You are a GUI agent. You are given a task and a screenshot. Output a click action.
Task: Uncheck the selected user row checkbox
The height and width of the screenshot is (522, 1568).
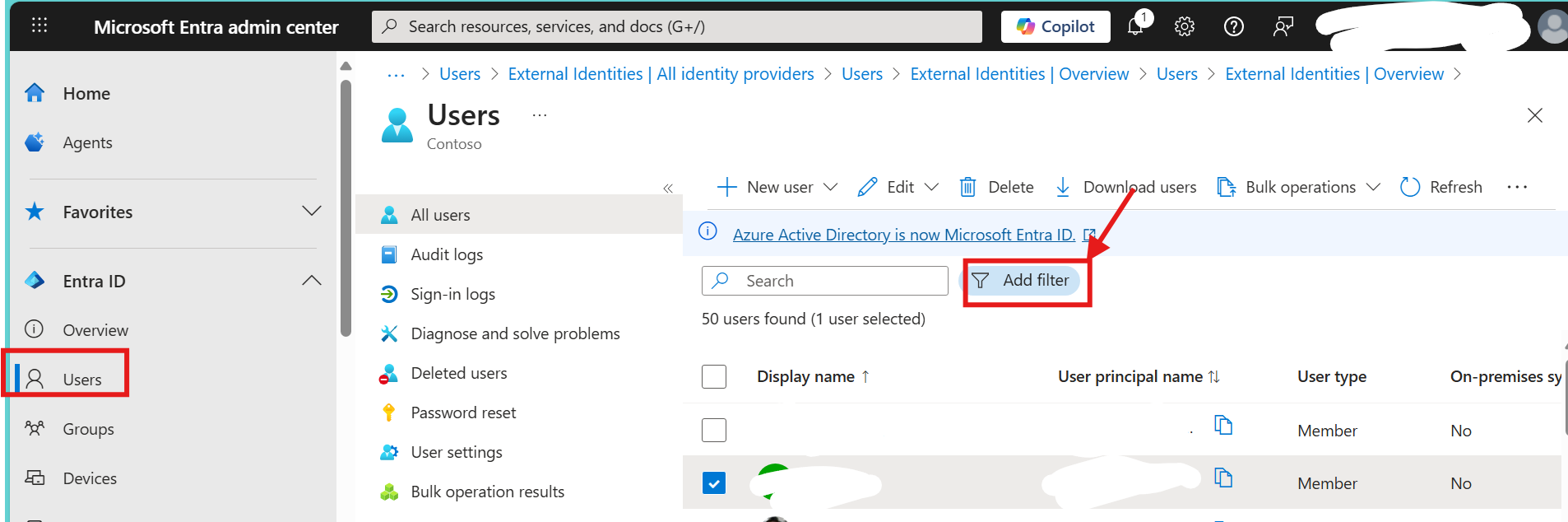point(714,482)
